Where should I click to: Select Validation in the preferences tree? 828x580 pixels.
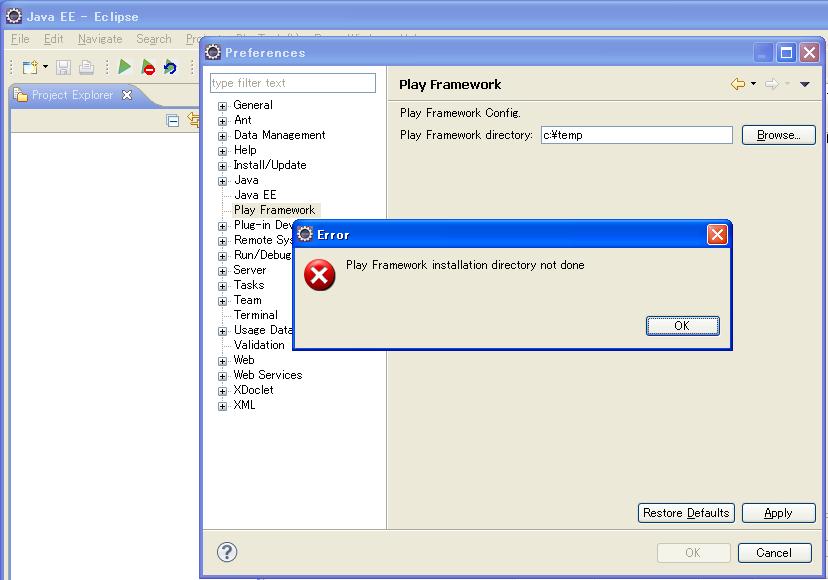pyautogui.click(x=259, y=345)
